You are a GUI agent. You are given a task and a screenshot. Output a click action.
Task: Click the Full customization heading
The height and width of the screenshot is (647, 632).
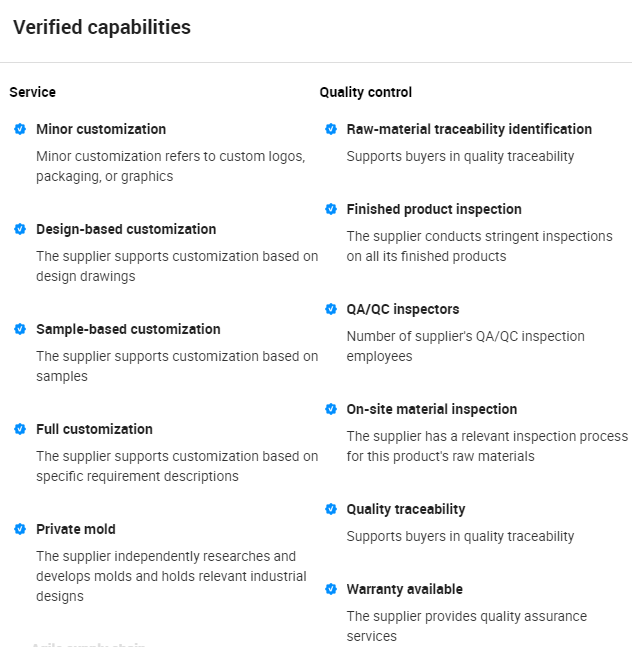pos(94,429)
